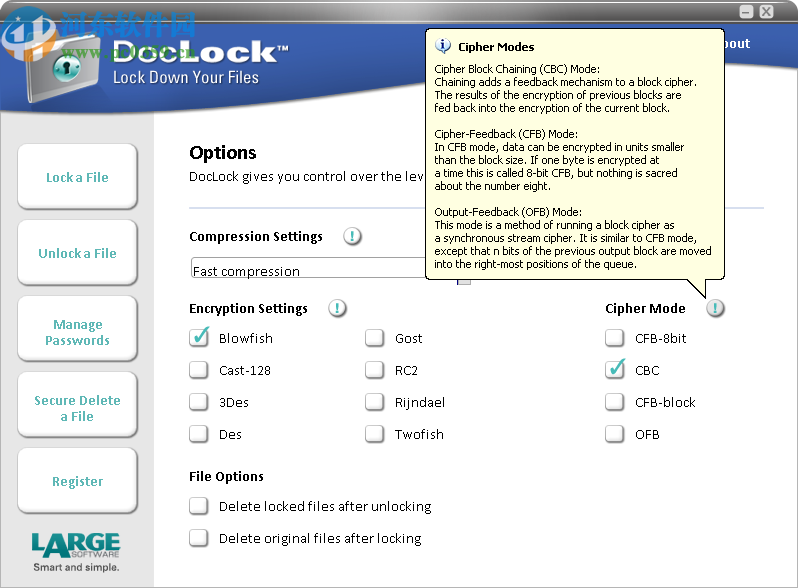
Task: Enable Delete locked files after unlocking
Action: (198, 506)
